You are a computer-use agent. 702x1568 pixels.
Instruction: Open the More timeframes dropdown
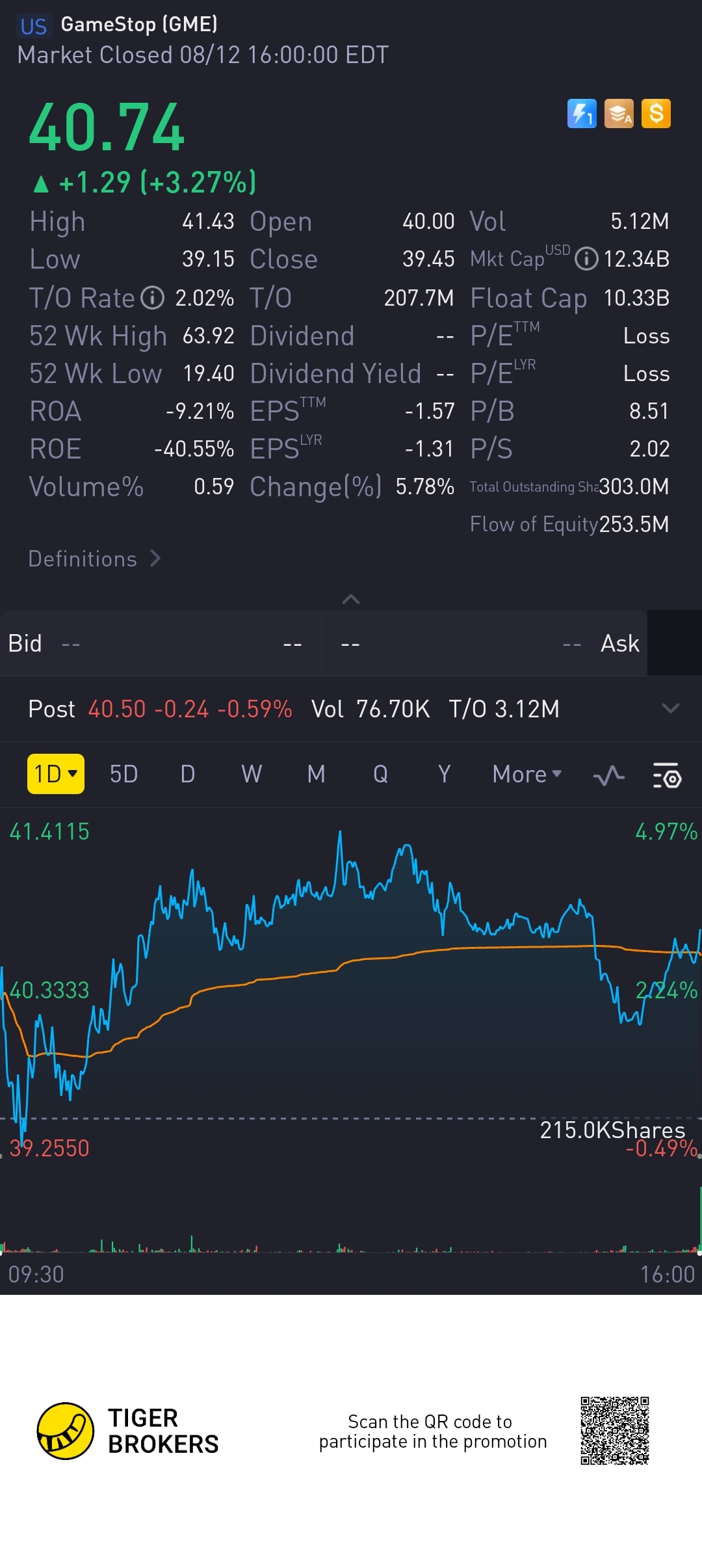click(526, 774)
